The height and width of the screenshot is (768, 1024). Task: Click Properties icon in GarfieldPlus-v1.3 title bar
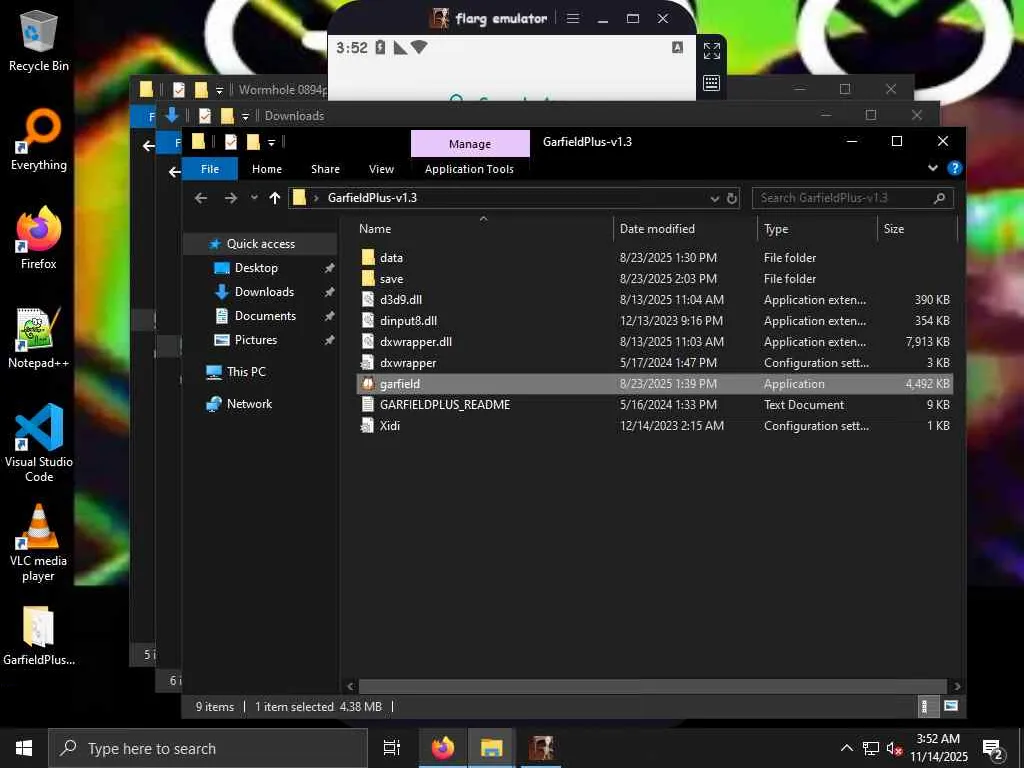coord(231,142)
